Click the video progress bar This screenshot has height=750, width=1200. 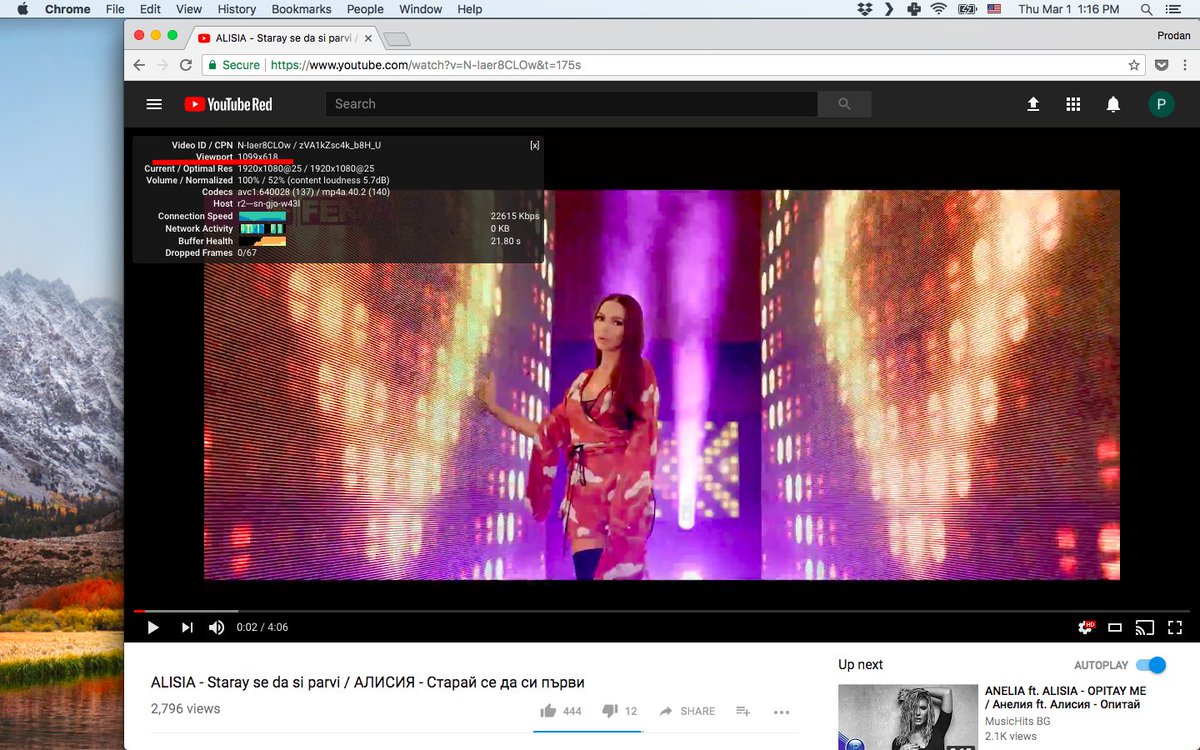click(661, 610)
